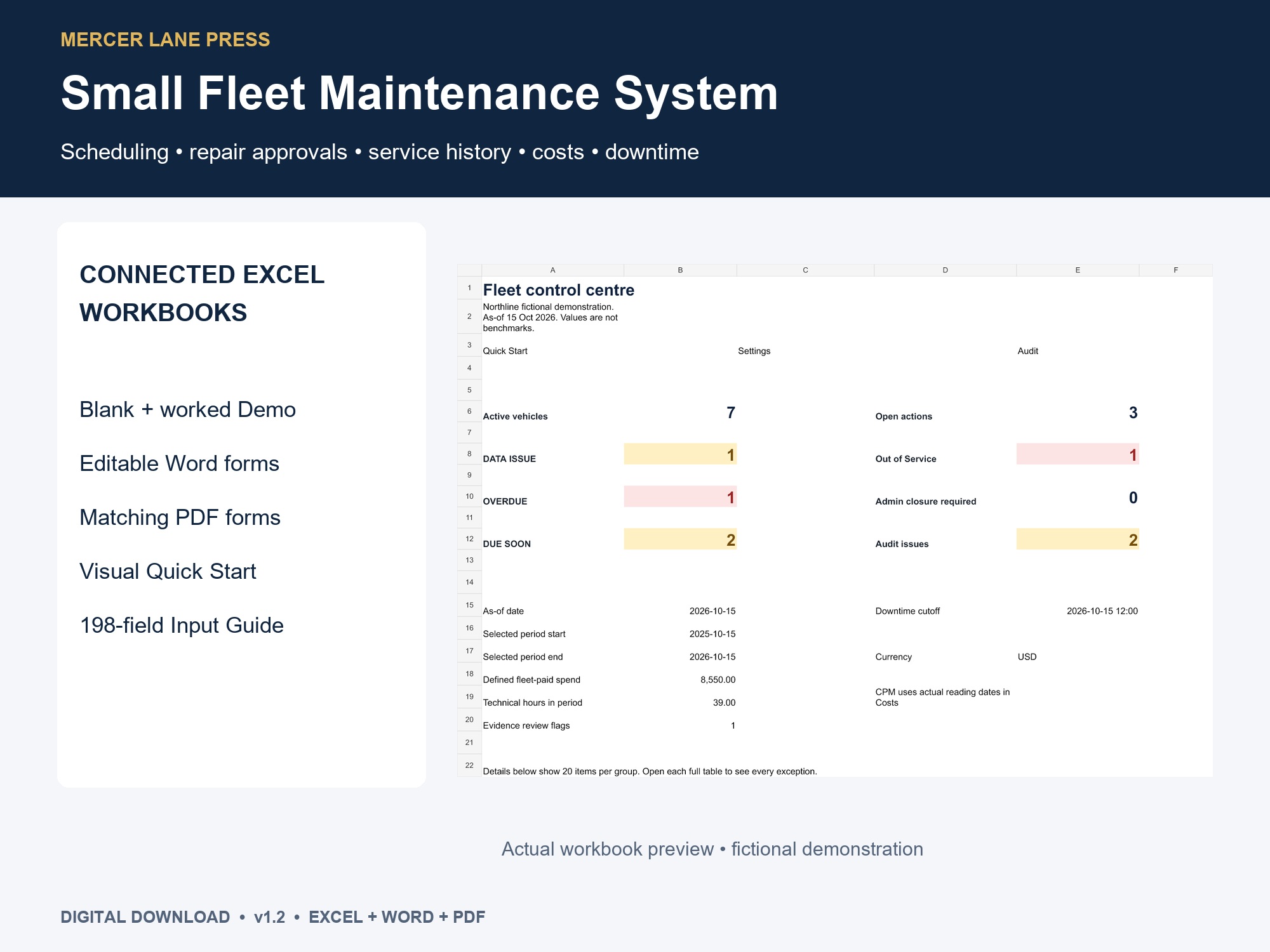Open the Audit link in row 3
This screenshot has width=1270, height=952.
1027,351
